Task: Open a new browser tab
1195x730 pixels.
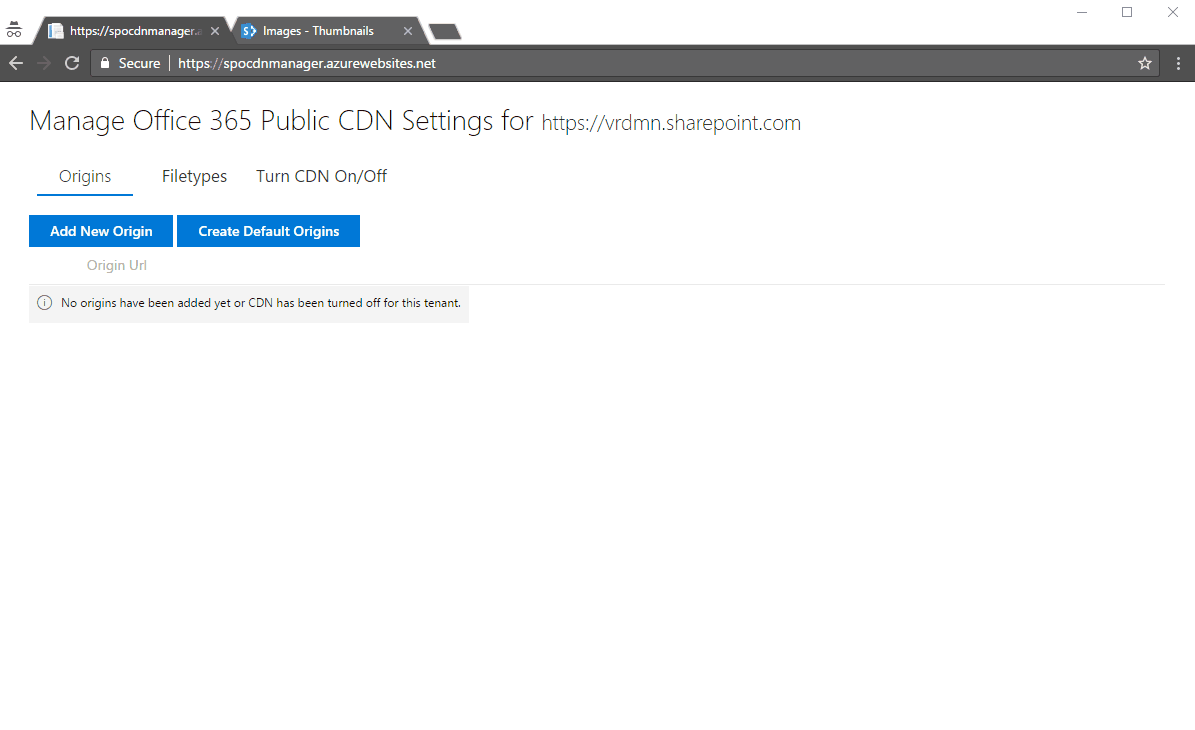Action: coord(445,31)
